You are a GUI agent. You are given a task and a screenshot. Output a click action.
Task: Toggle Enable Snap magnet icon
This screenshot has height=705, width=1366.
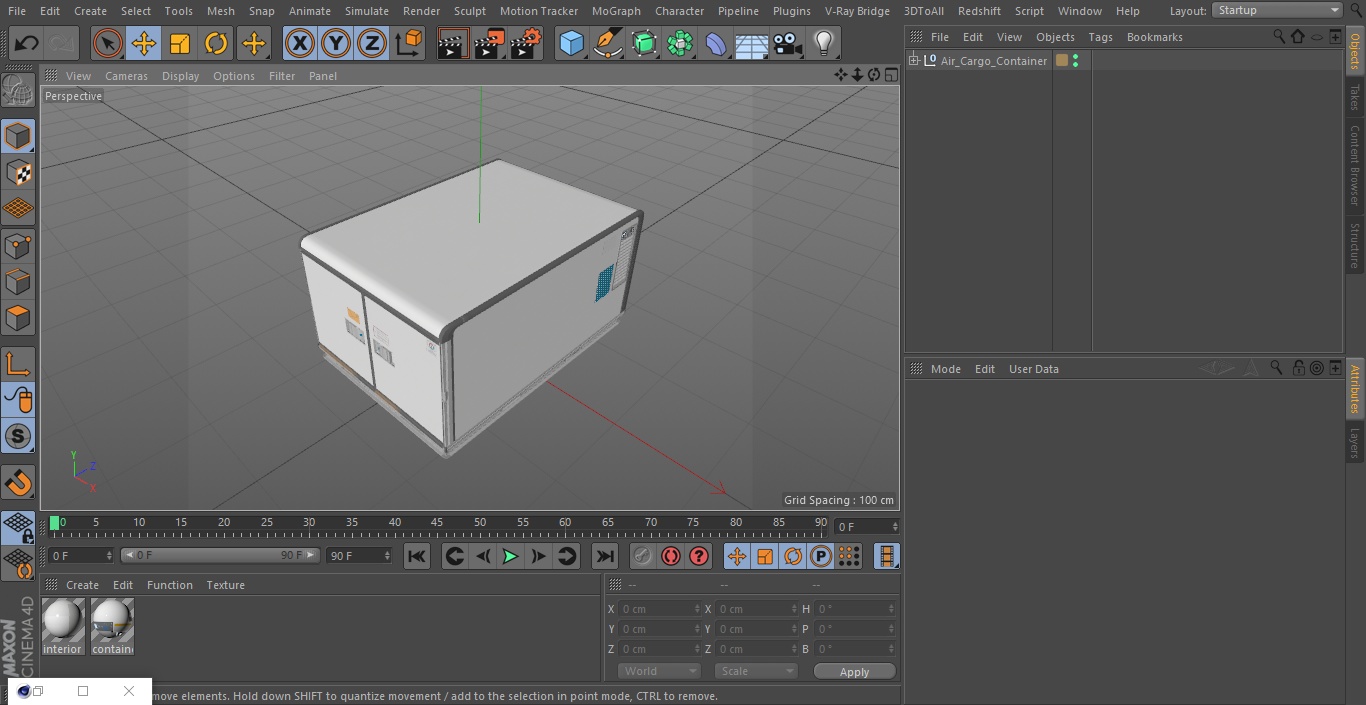coord(18,483)
